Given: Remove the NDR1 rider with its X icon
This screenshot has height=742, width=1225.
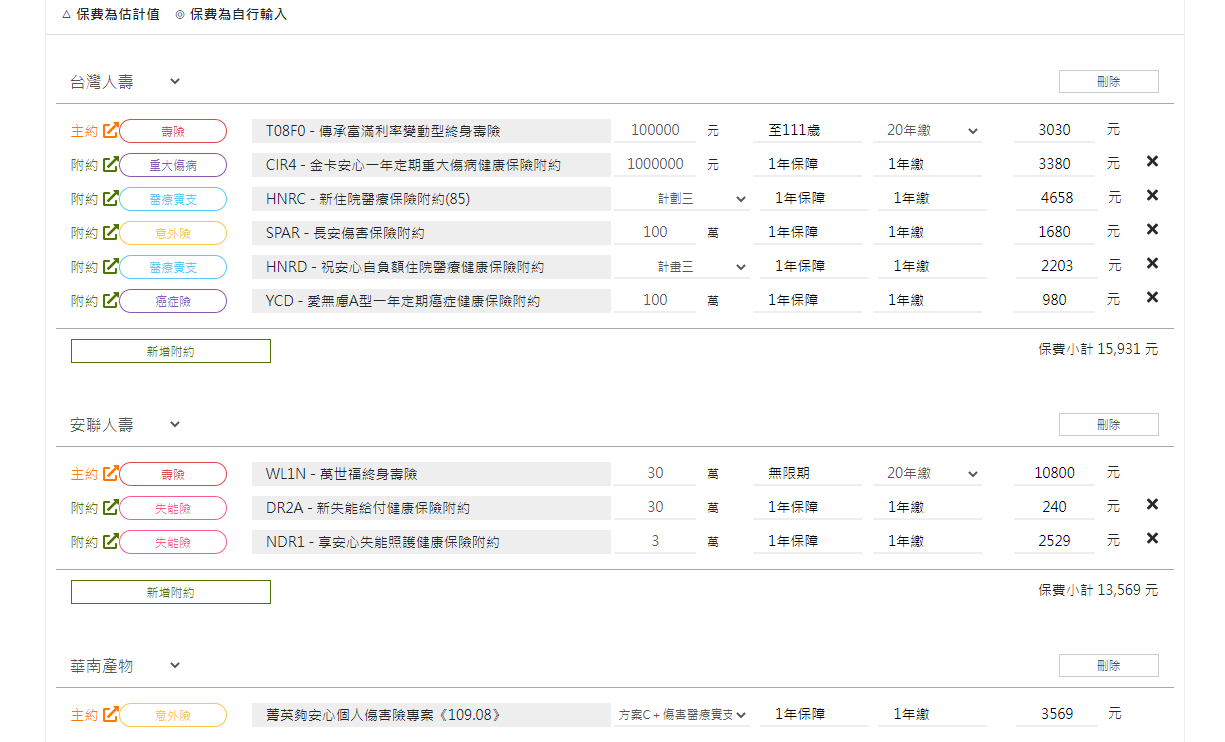Looking at the screenshot, I should [x=1152, y=539].
